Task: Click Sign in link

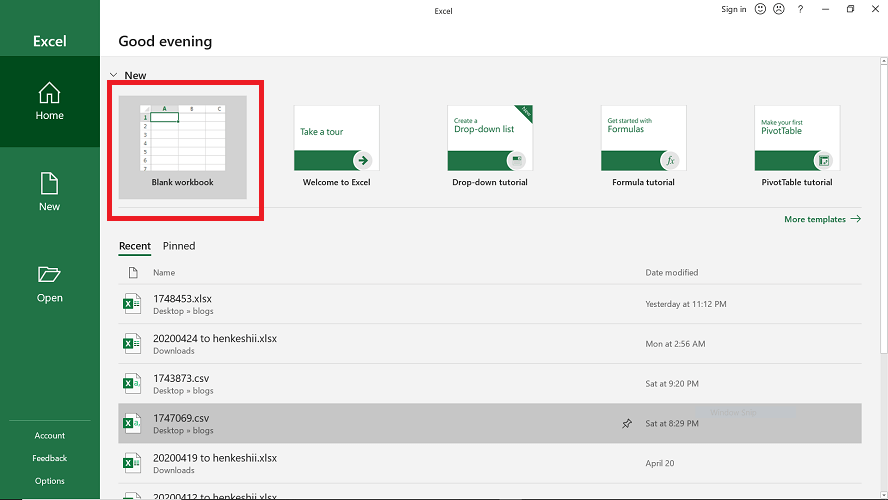Action: pyautogui.click(x=733, y=9)
